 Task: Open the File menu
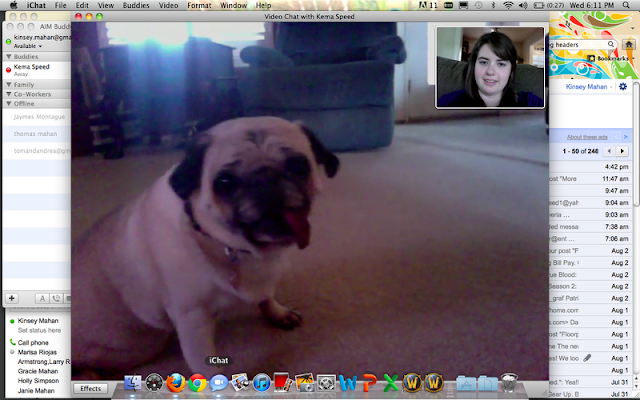pos(60,5)
